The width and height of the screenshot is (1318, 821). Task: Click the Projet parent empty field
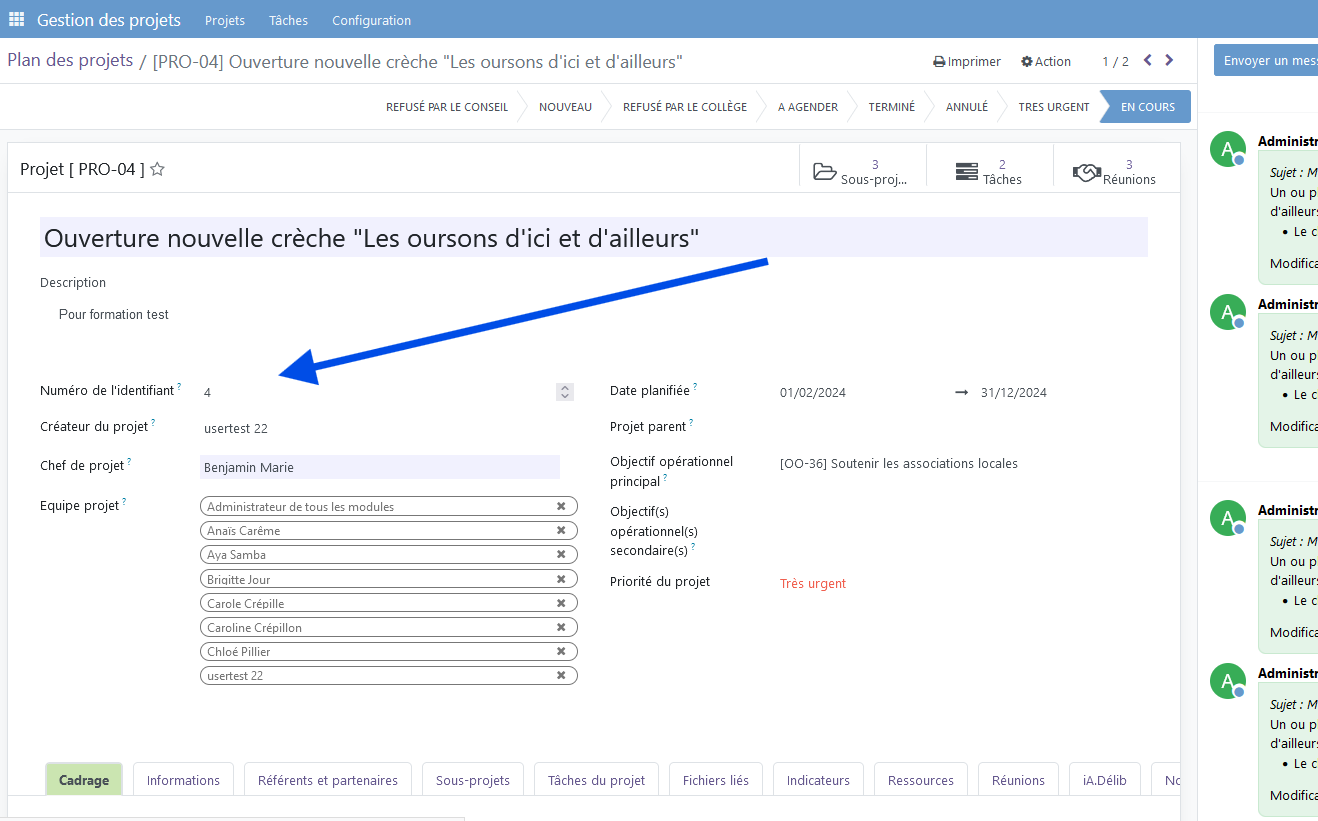[960, 427]
